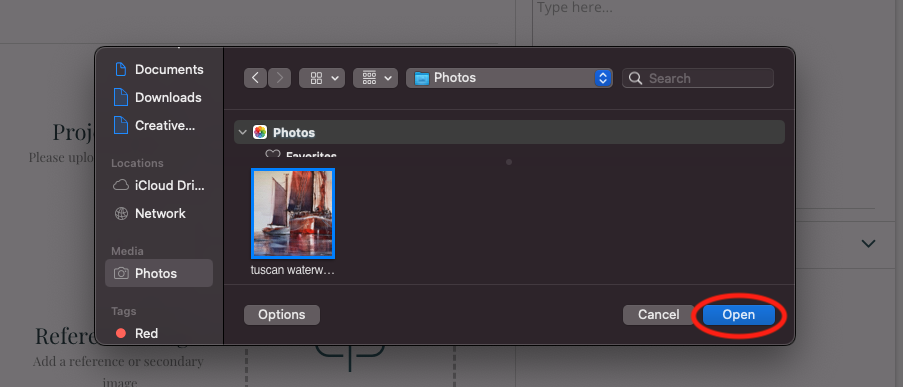Click the magnifying glass search icon
The height and width of the screenshot is (387, 903).
(636, 78)
